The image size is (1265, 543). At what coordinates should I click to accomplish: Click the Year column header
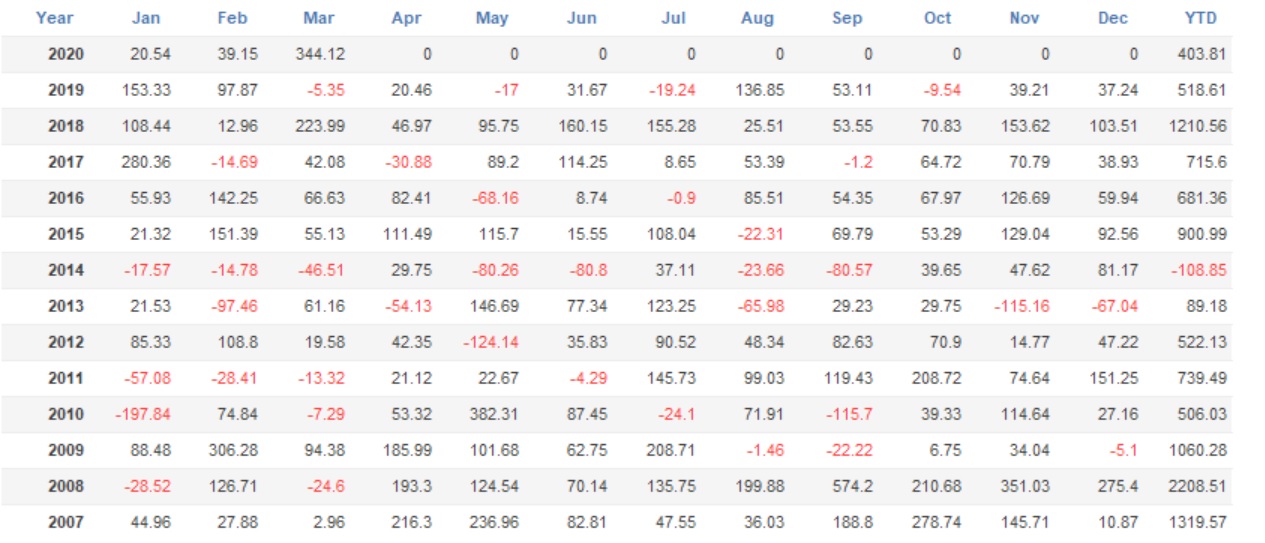tap(54, 18)
